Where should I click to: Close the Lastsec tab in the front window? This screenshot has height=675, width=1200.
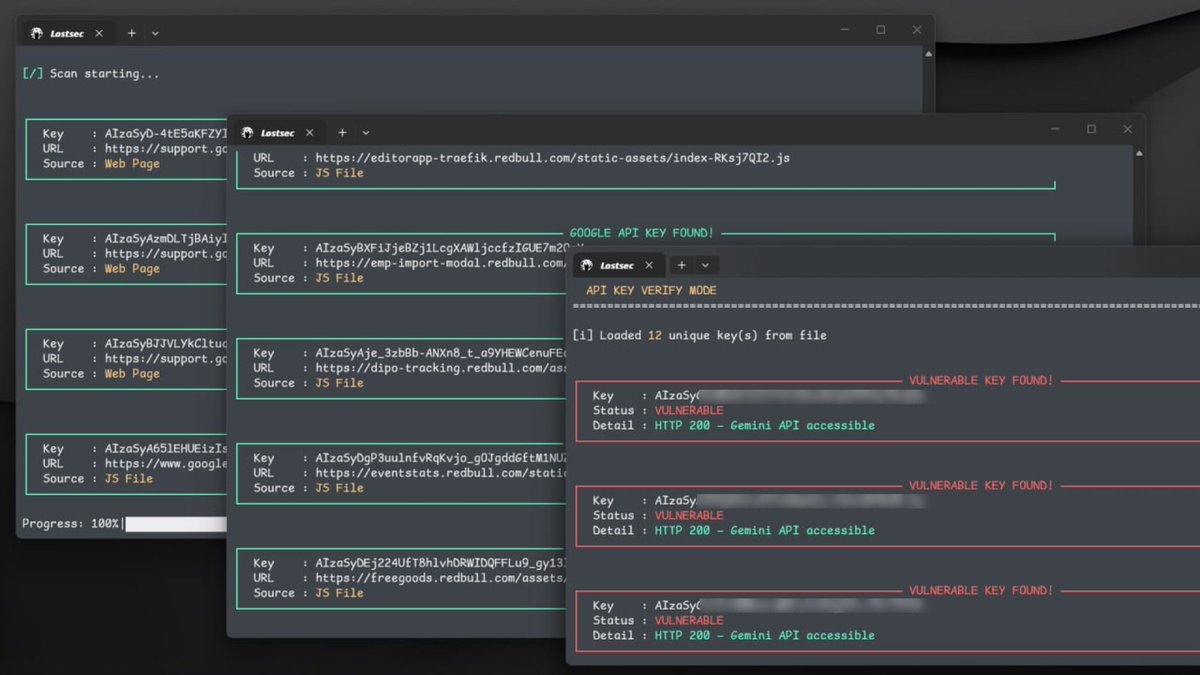649,265
